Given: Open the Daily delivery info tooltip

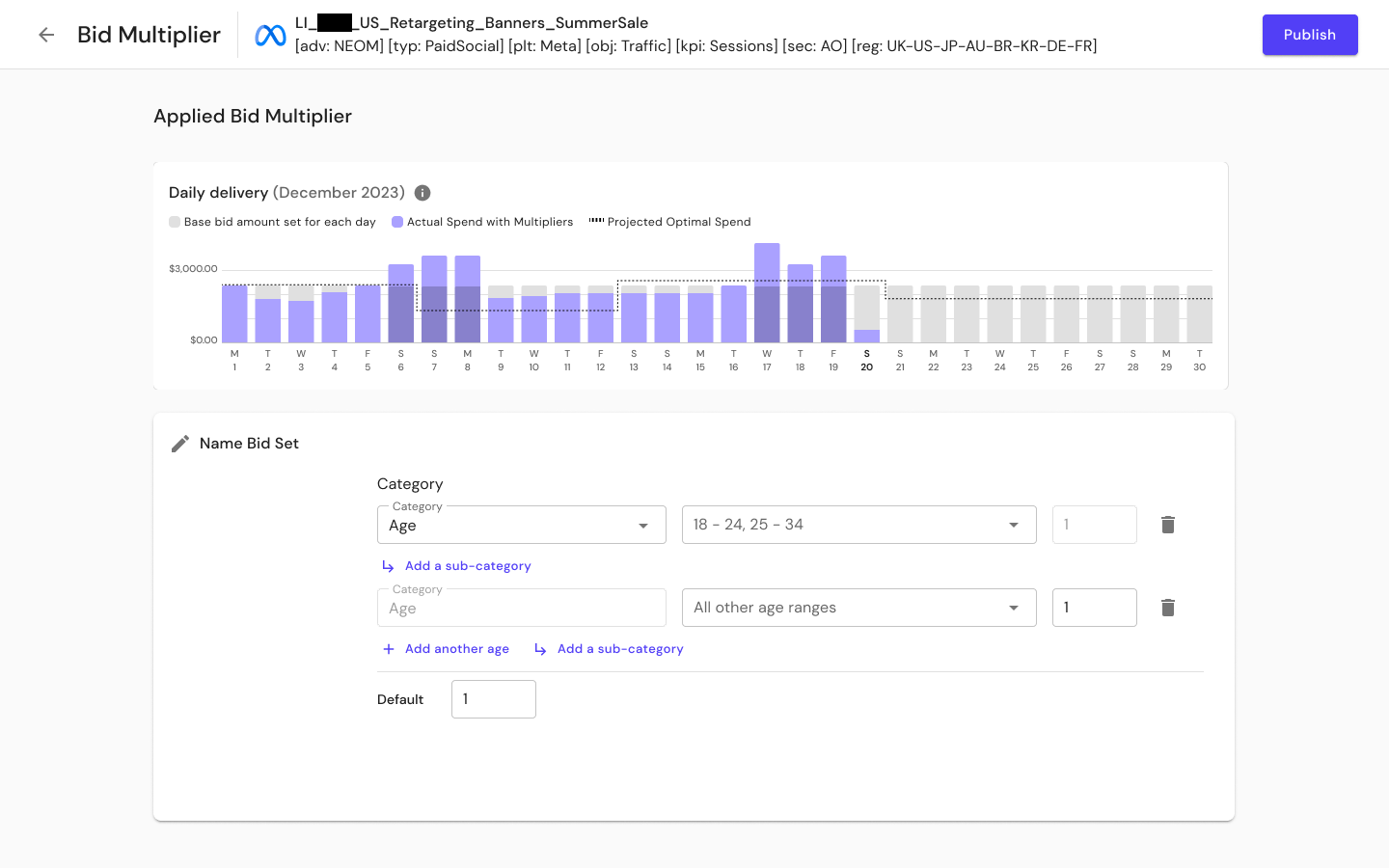Looking at the screenshot, I should coord(422,193).
